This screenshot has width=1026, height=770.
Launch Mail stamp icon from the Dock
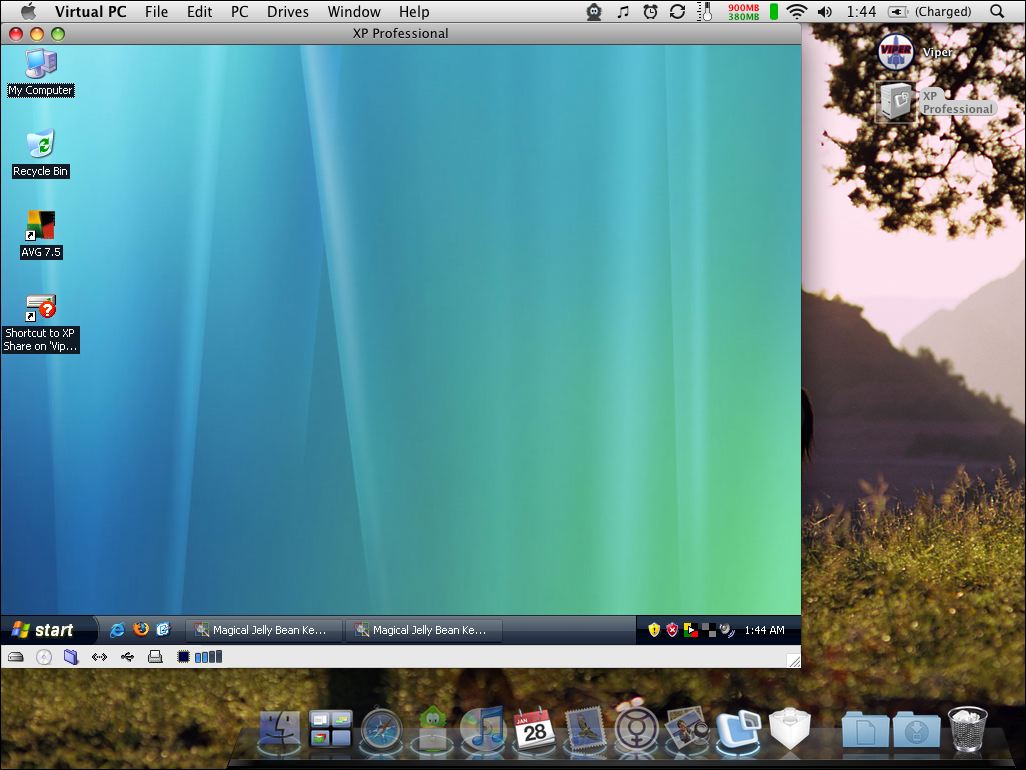[584, 729]
